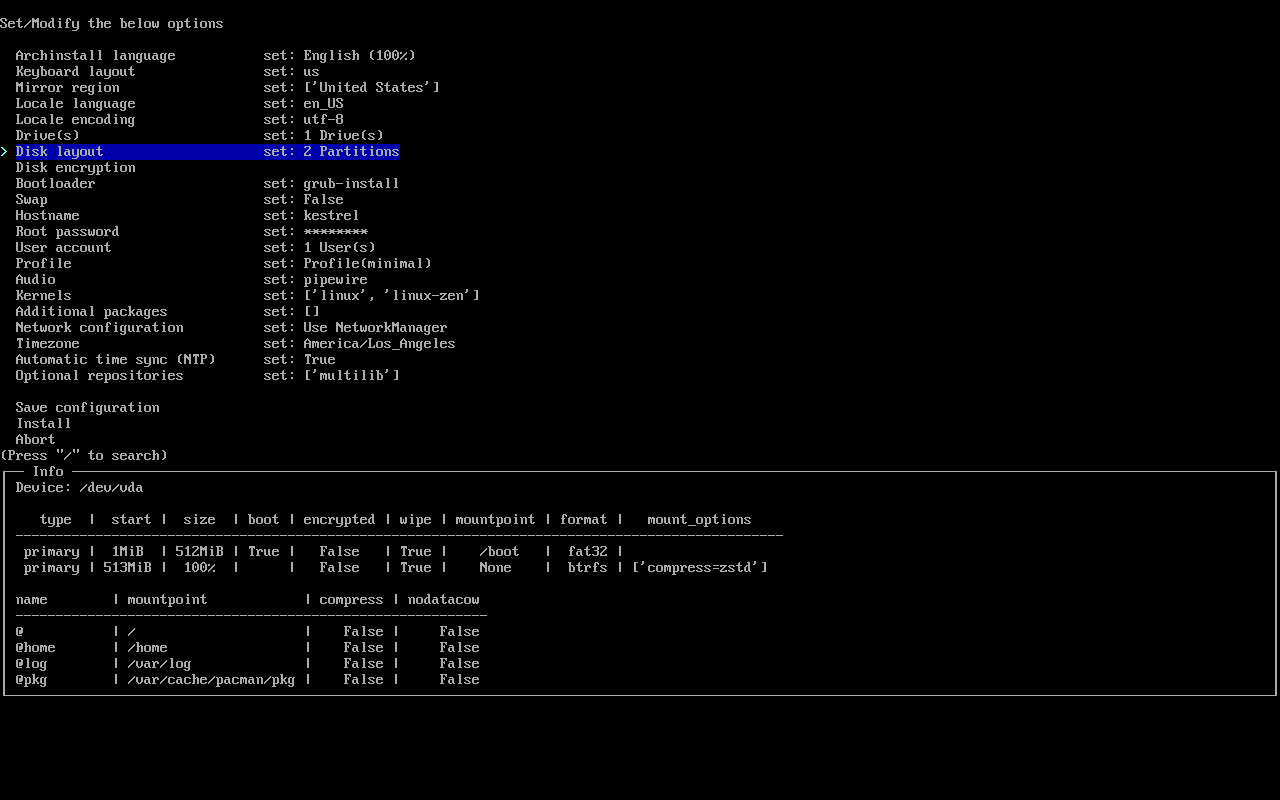Choose Save configuration
Screen dimensions: 1280x800
coord(87,408)
